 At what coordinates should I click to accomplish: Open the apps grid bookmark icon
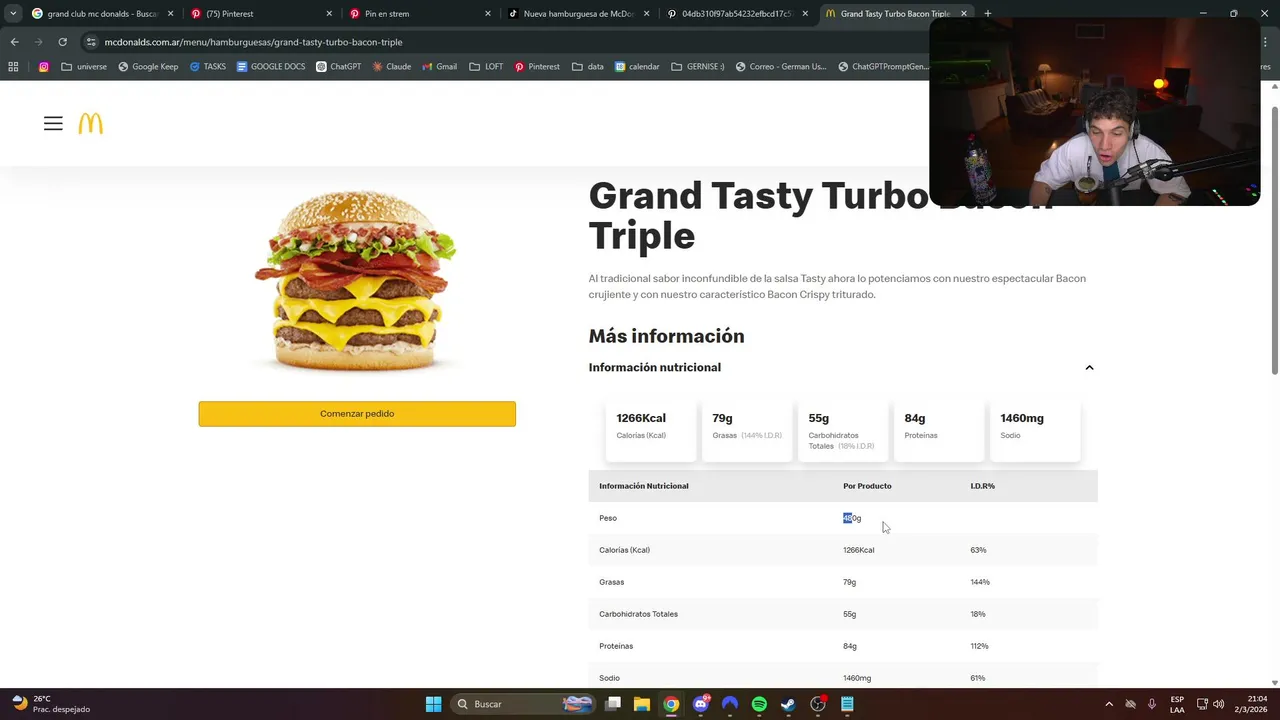[13, 67]
